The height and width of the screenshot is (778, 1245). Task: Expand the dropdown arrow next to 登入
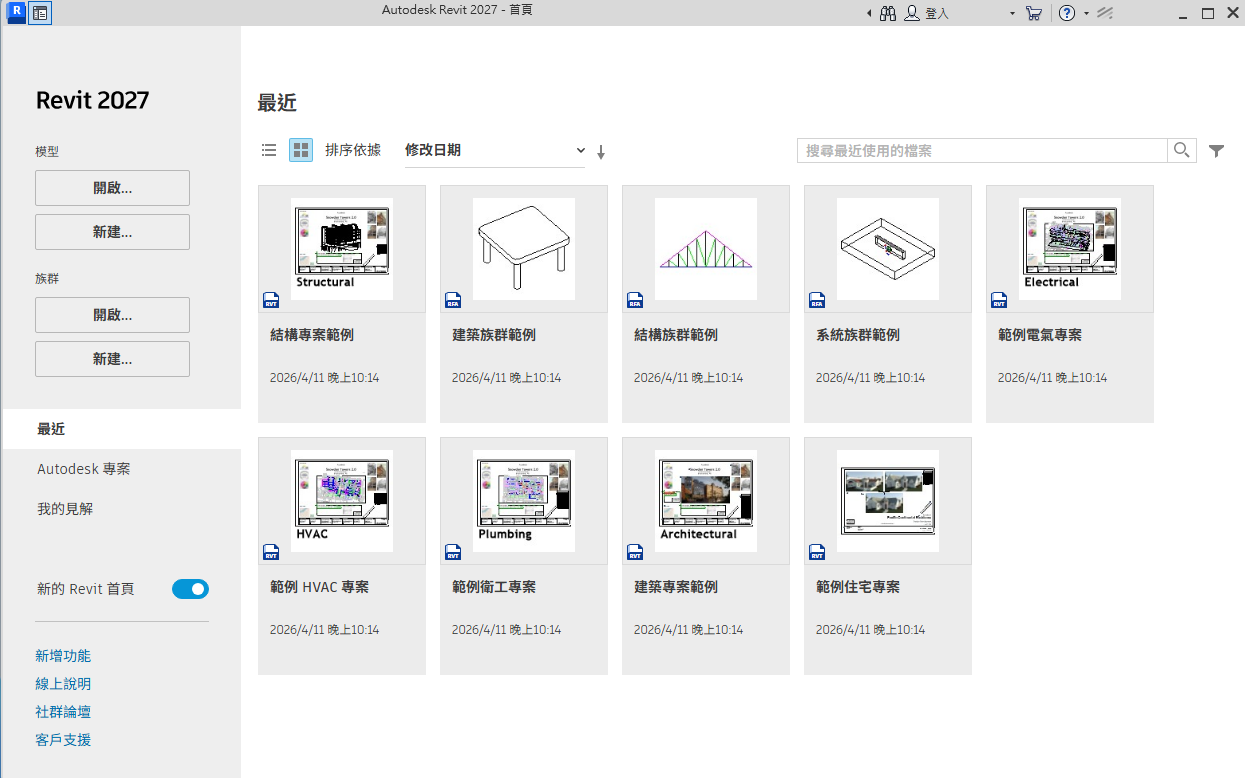[1012, 14]
